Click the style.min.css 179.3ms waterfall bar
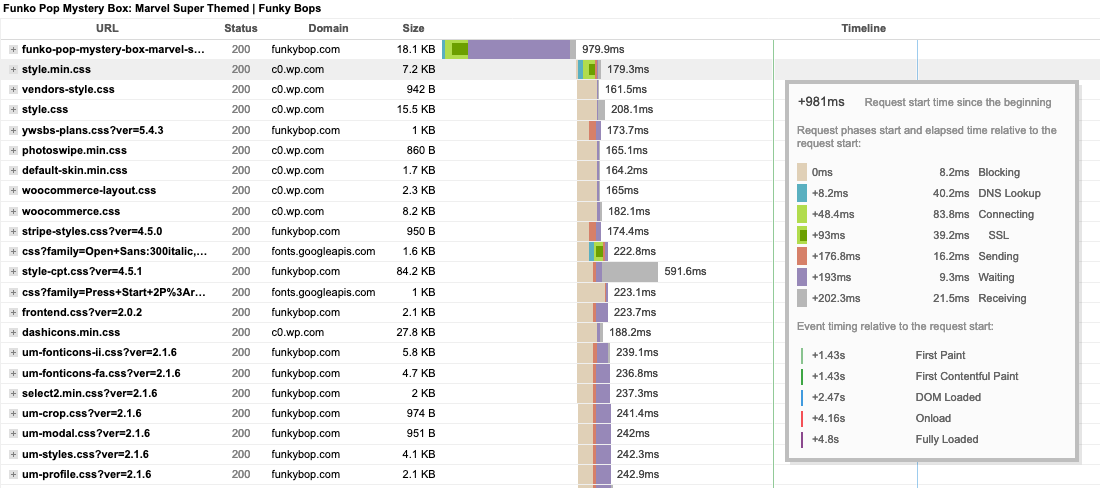This screenshot has width=1100, height=488. click(x=589, y=69)
